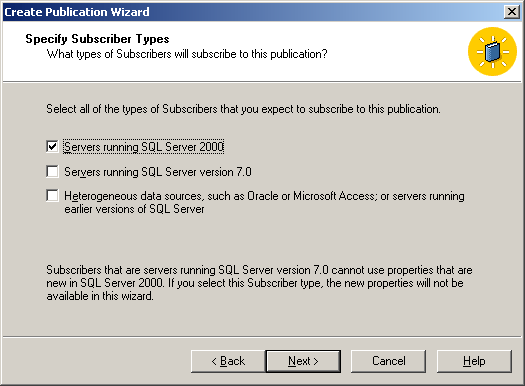Viewport: 525px width, 386px height.
Task: Cancel the publication wizard
Action: (388, 361)
